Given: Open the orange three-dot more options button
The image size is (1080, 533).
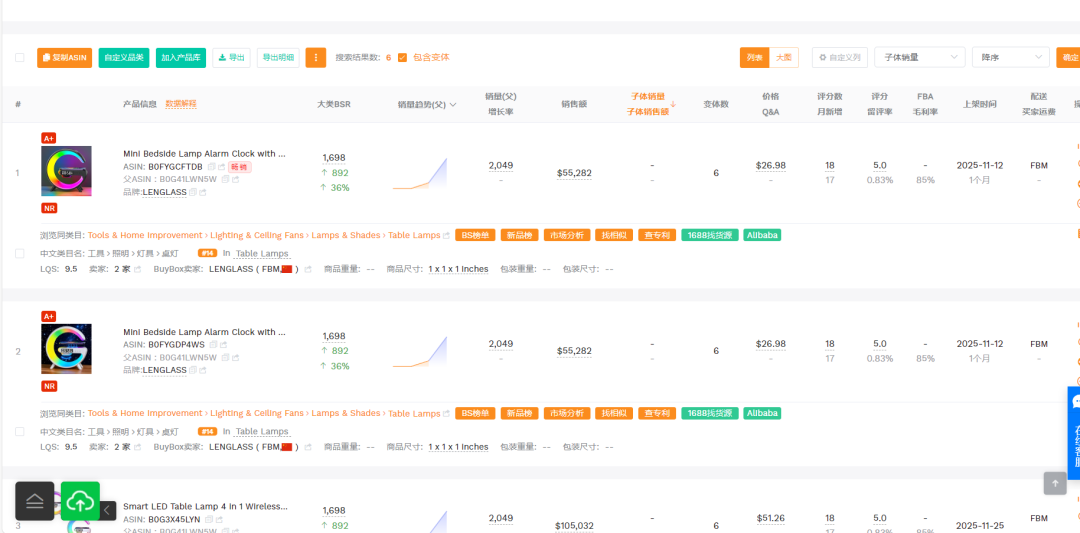Looking at the screenshot, I should tap(315, 58).
